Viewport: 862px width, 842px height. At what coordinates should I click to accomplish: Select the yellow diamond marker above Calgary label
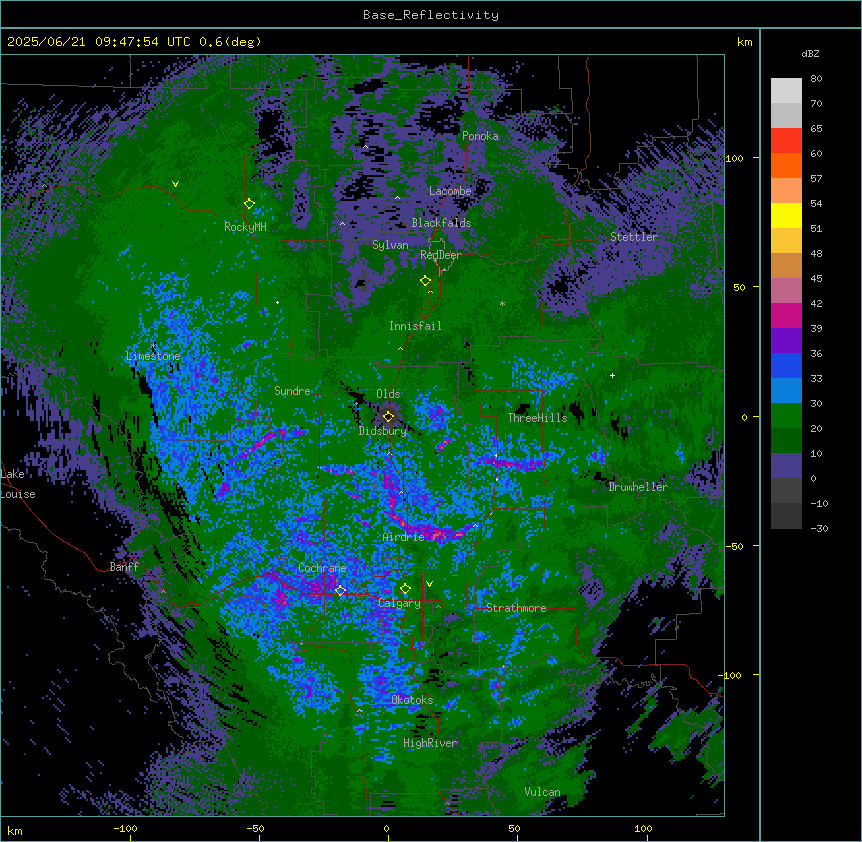405,589
